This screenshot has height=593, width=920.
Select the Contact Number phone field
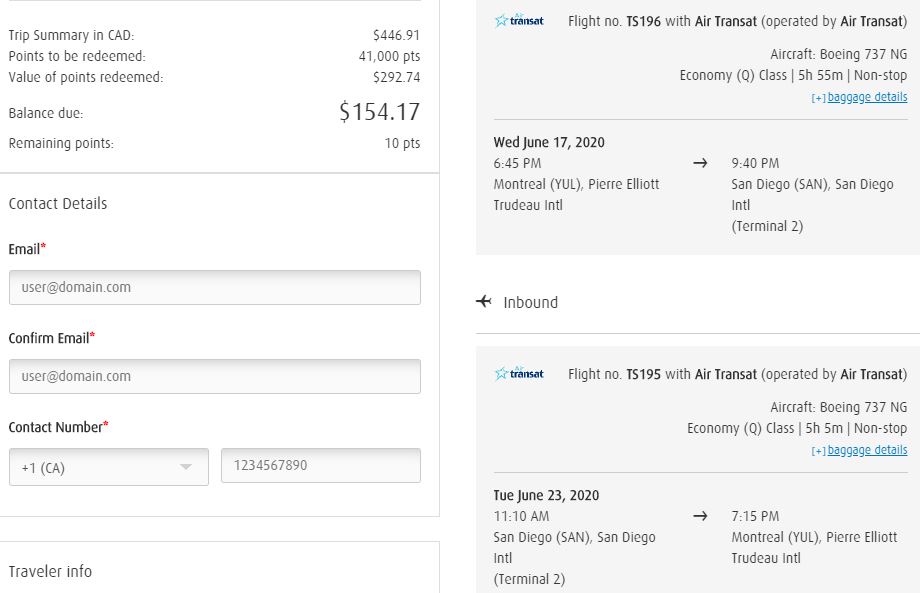pos(320,465)
